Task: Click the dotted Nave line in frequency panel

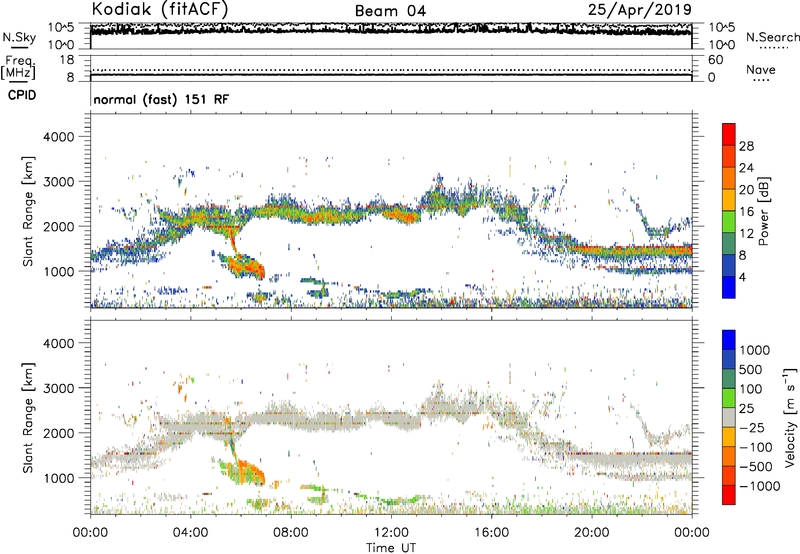Action: (391, 70)
